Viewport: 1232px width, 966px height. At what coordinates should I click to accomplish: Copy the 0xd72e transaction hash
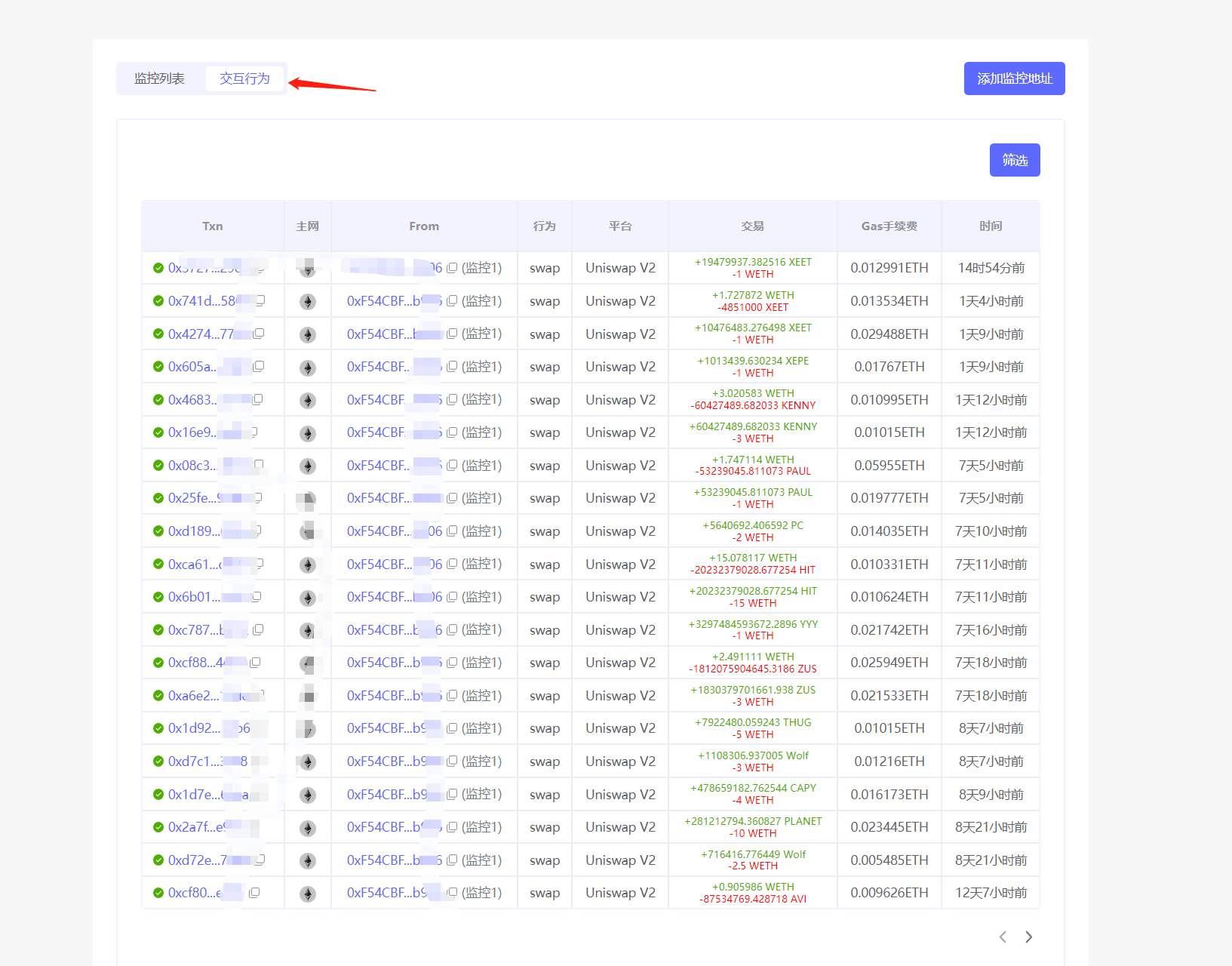coord(260,860)
